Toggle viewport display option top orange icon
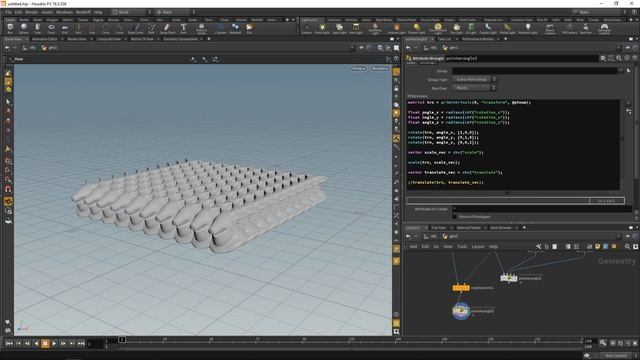 click(396, 71)
